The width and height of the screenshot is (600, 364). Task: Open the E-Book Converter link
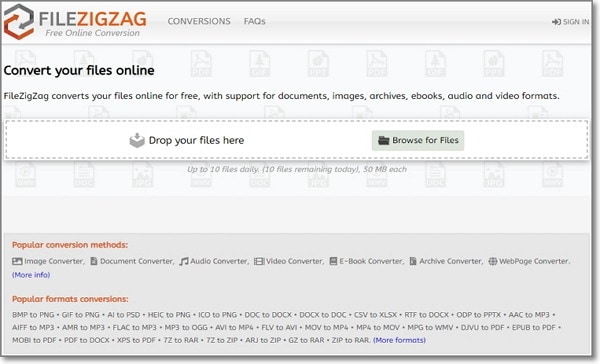pos(371,261)
